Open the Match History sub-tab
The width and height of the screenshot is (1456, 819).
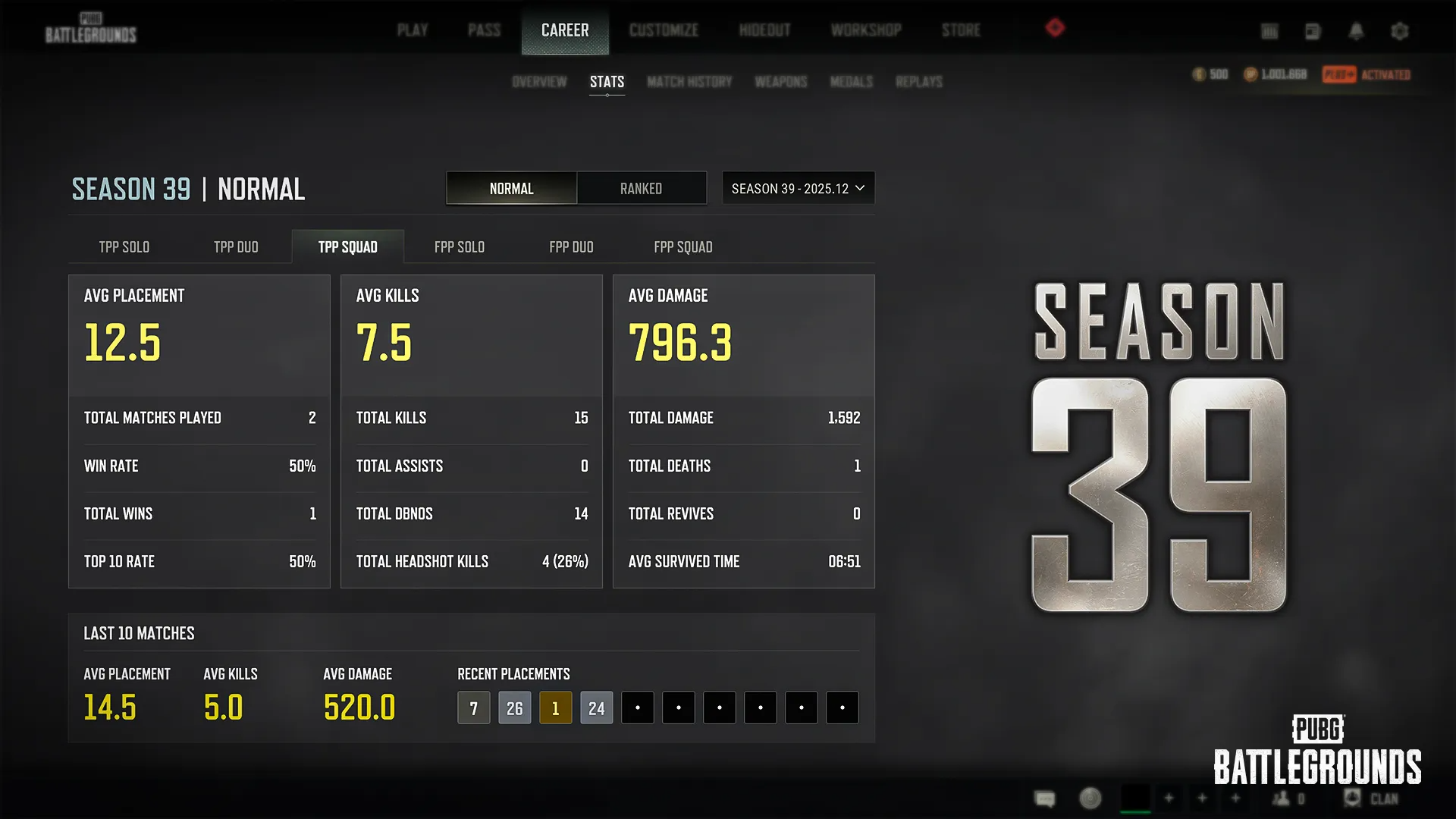click(x=689, y=82)
